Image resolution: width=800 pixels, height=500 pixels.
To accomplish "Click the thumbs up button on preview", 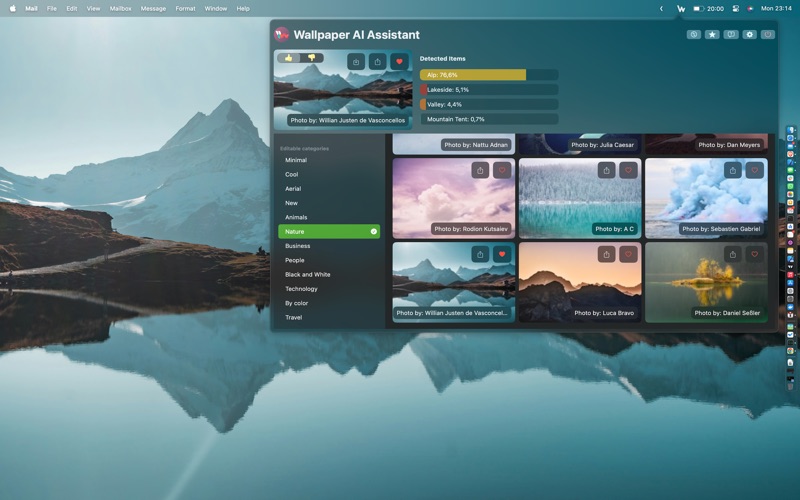I will click(x=289, y=58).
